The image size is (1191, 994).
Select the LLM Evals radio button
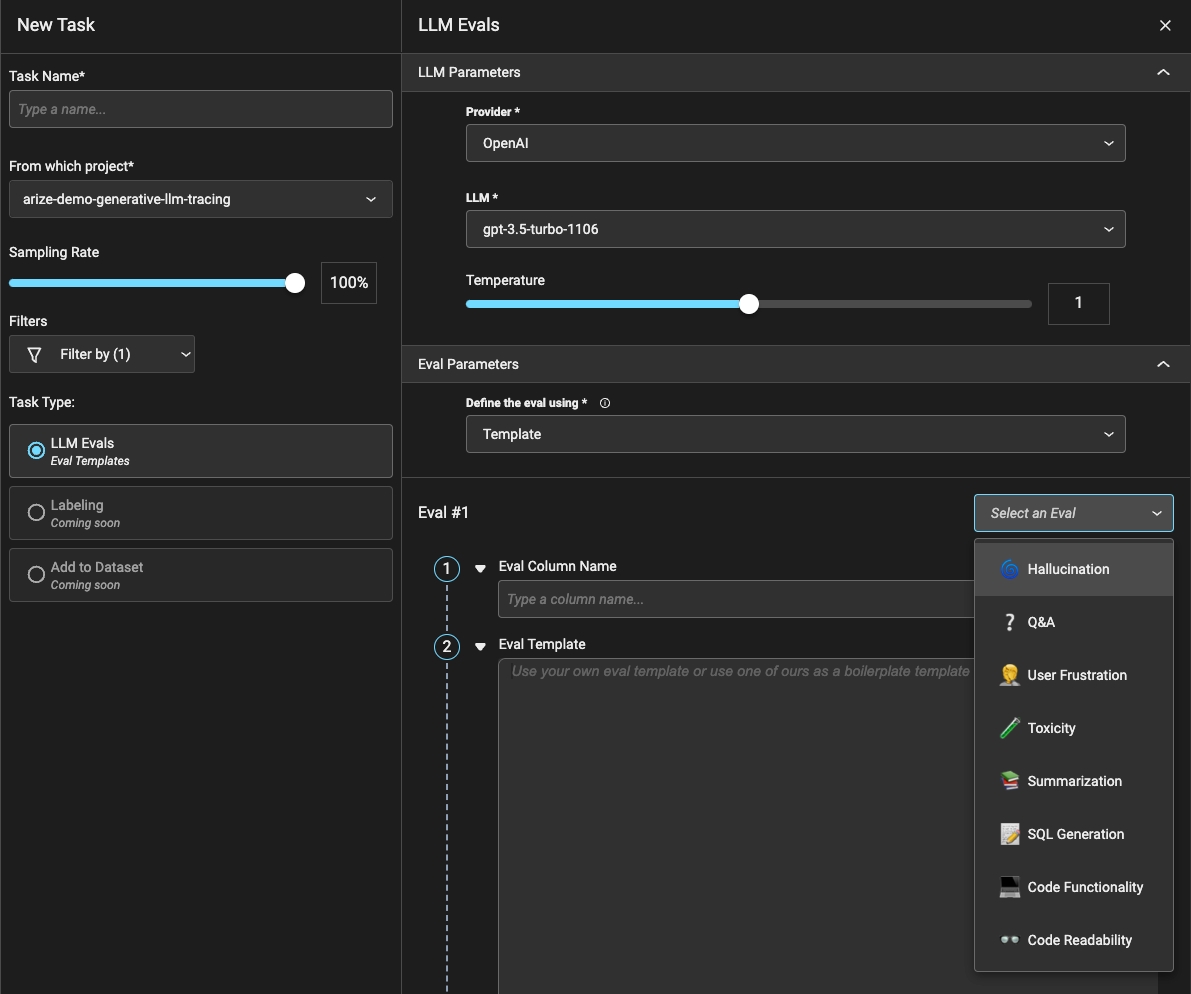pyautogui.click(x=36, y=451)
